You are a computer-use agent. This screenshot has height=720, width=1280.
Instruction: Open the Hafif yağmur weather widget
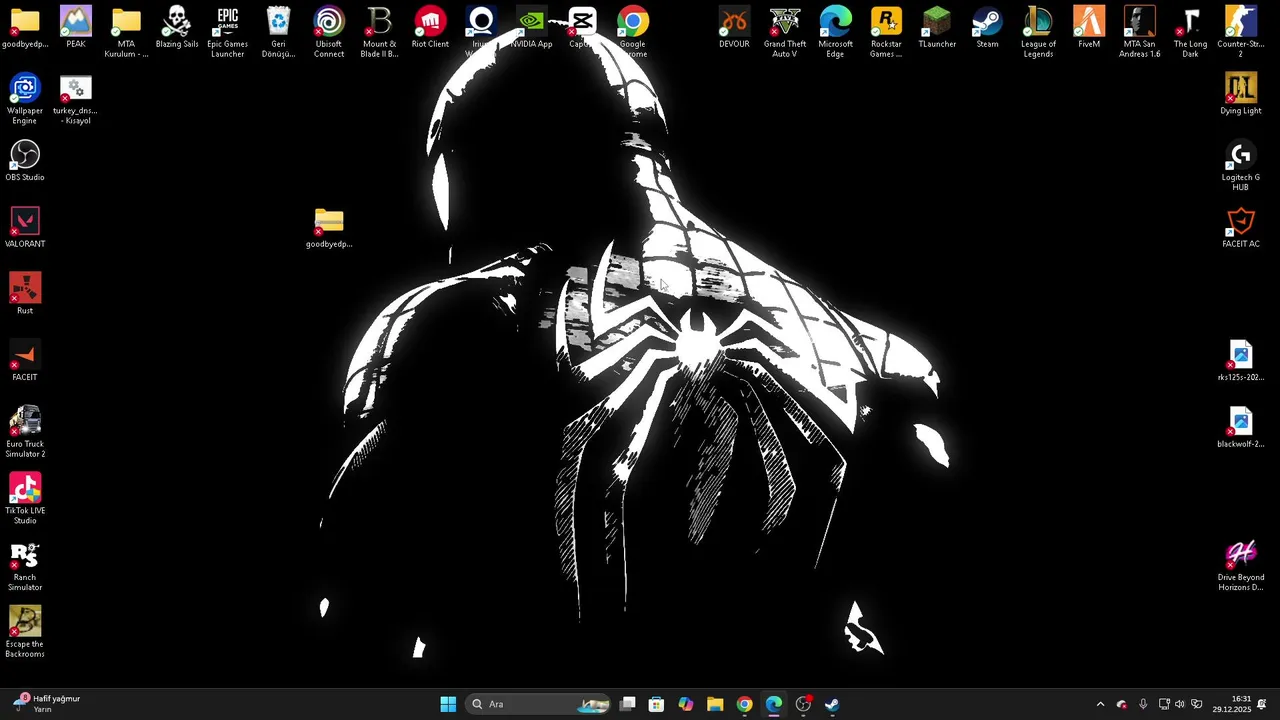pos(46,704)
